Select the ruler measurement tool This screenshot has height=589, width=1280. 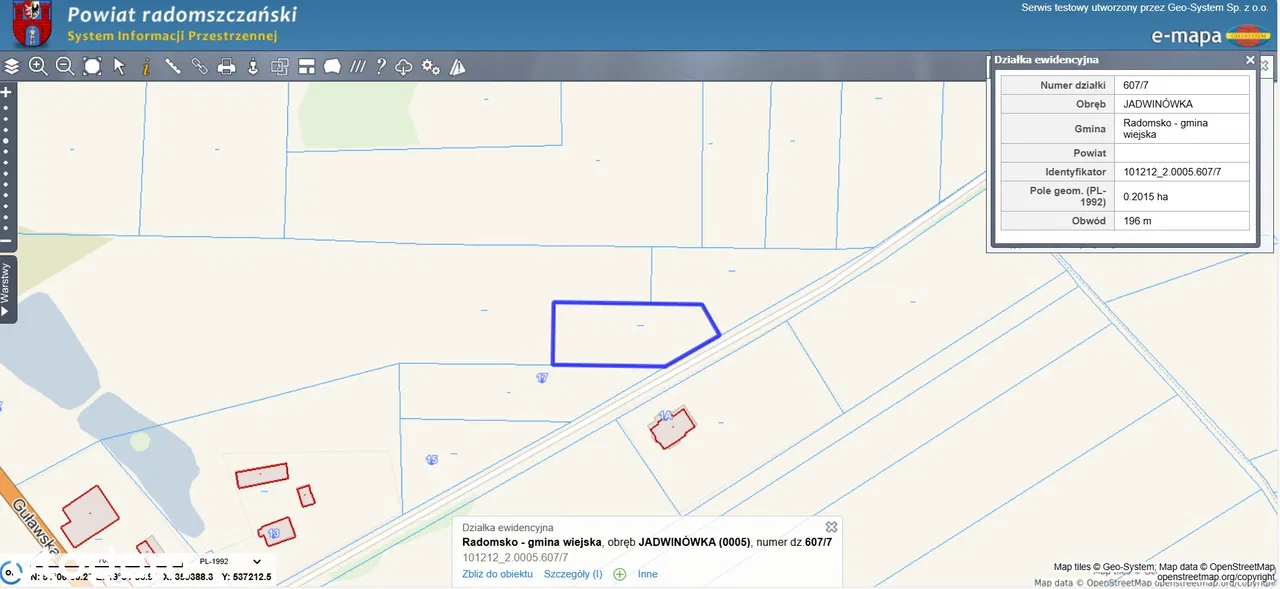coord(173,67)
